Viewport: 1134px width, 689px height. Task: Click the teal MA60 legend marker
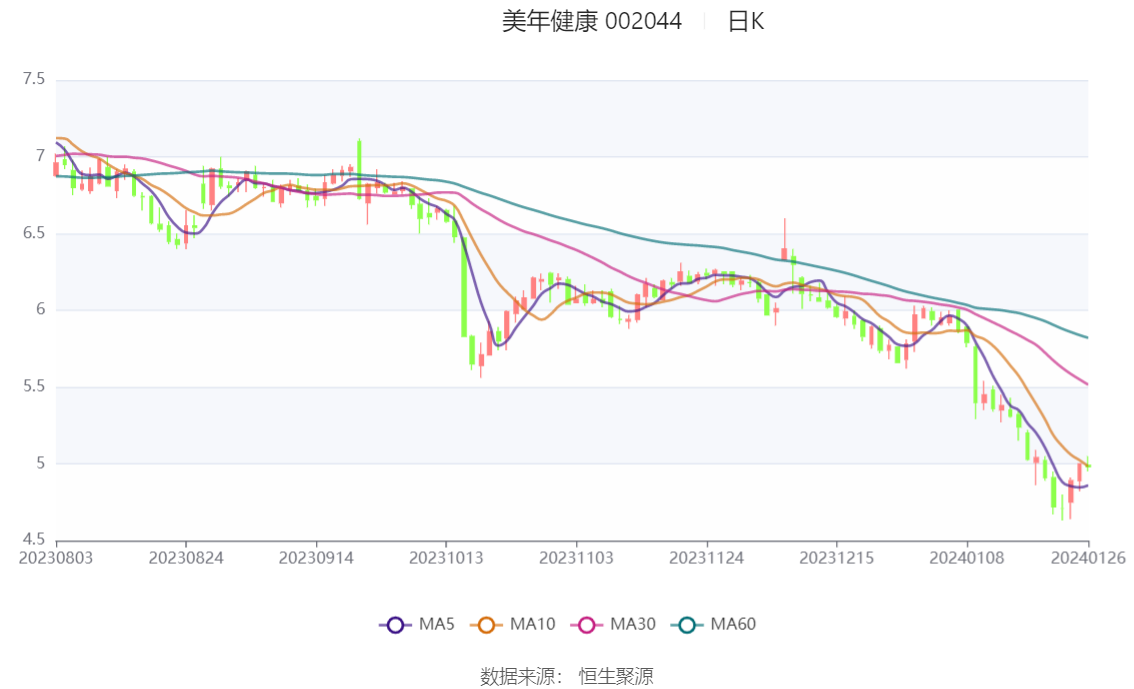coord(687,625)
